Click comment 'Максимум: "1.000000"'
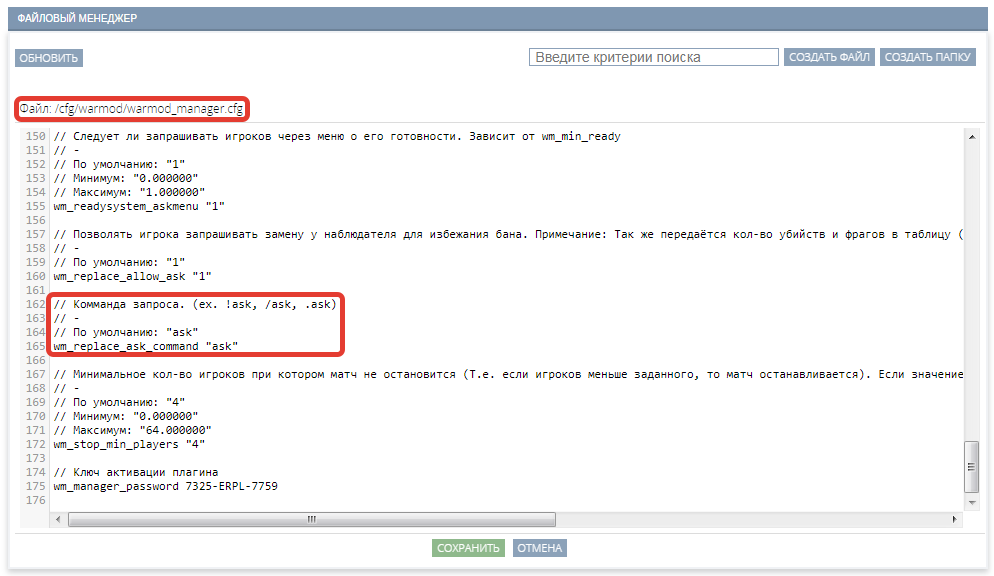The height and width of the screenshot is (576, 994). pos(129,192)
